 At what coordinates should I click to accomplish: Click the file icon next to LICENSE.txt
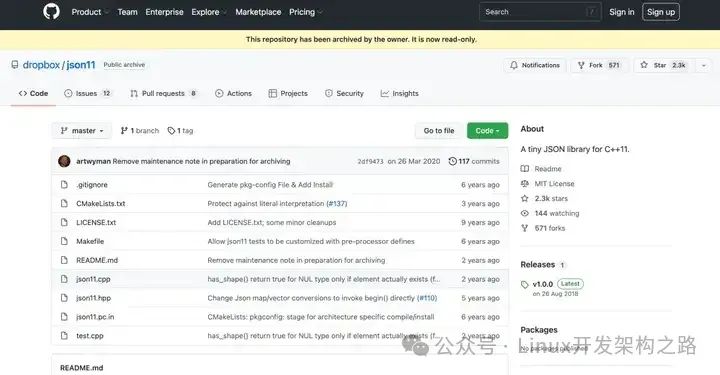point(64,222)
